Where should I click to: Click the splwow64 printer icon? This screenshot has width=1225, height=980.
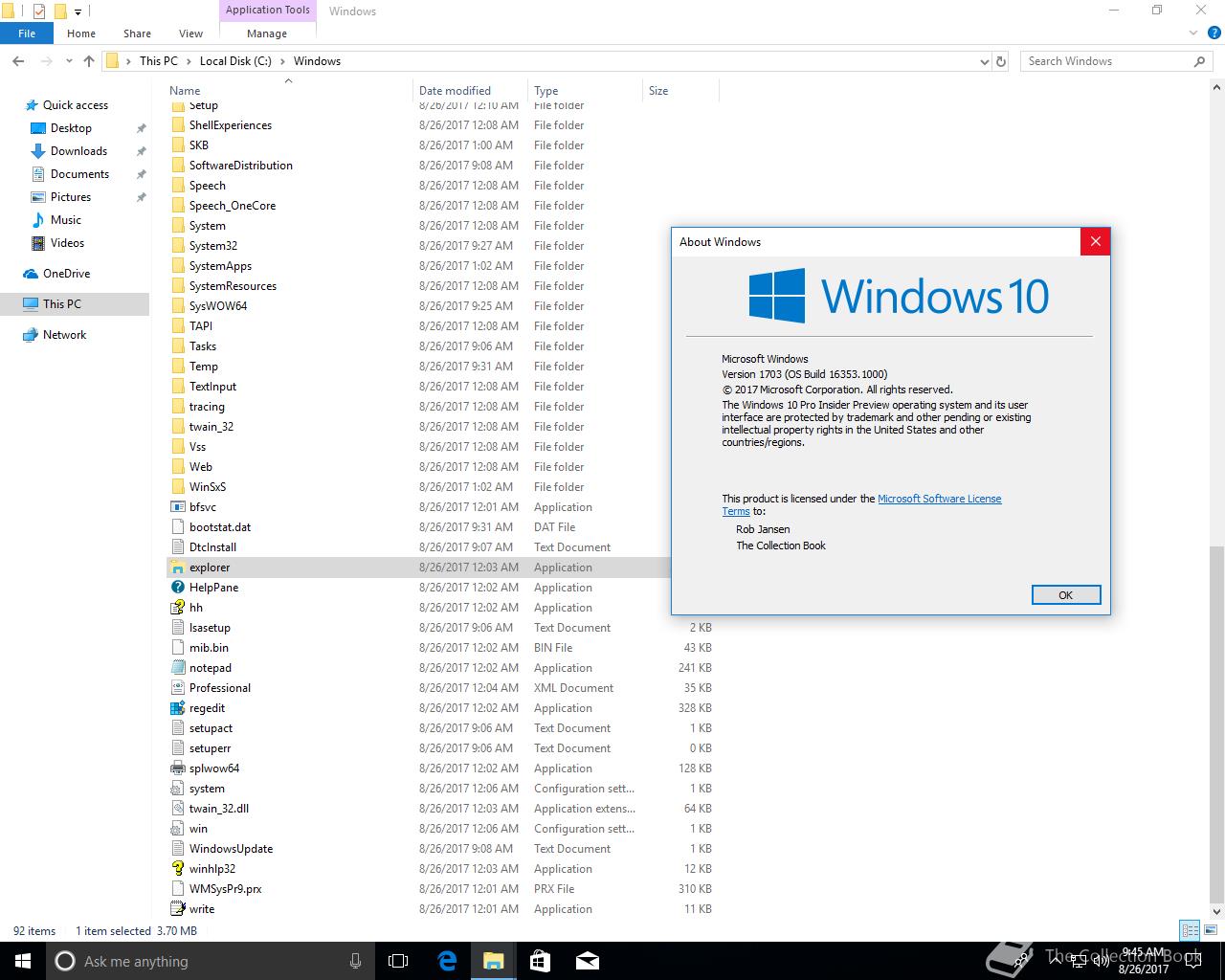click(177, 768)
